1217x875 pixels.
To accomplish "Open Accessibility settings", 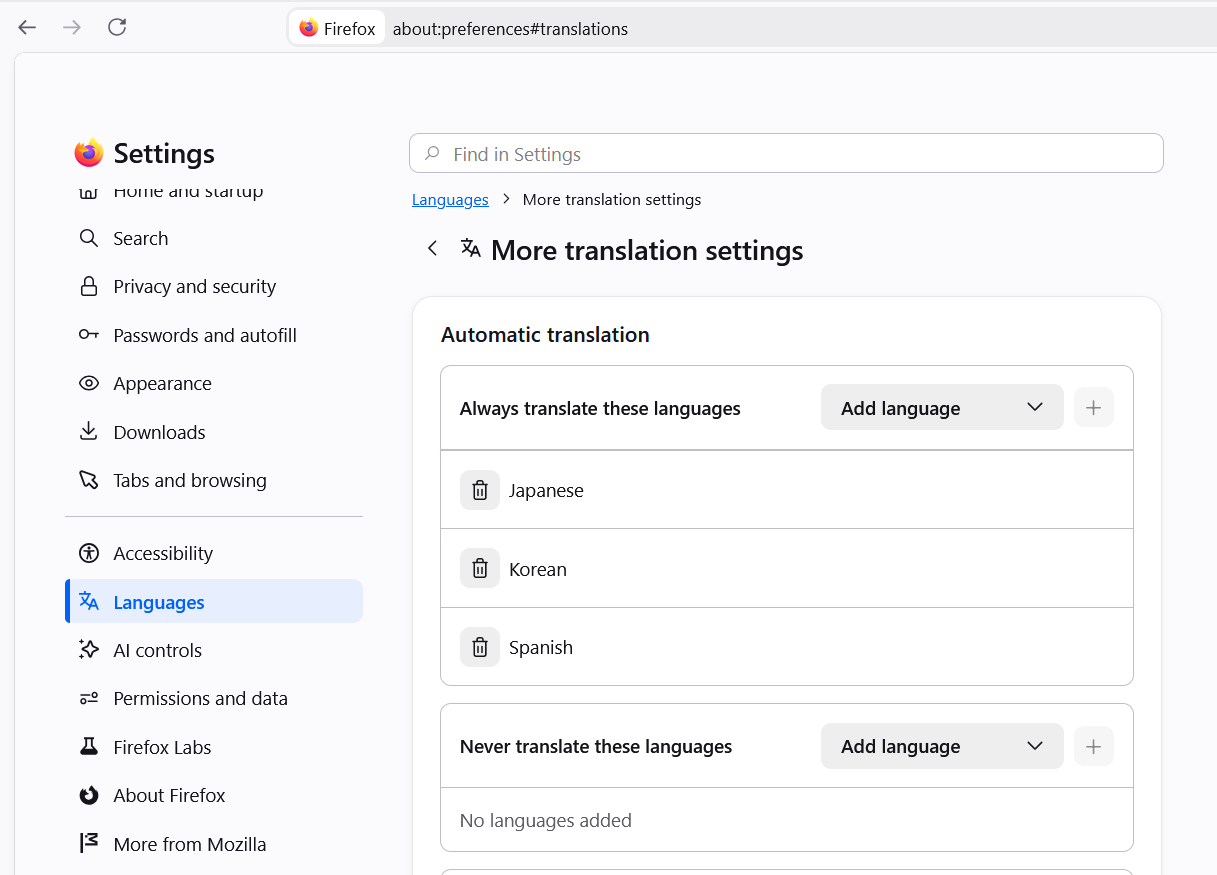I will pyautogui.click(x=214, y=553).
